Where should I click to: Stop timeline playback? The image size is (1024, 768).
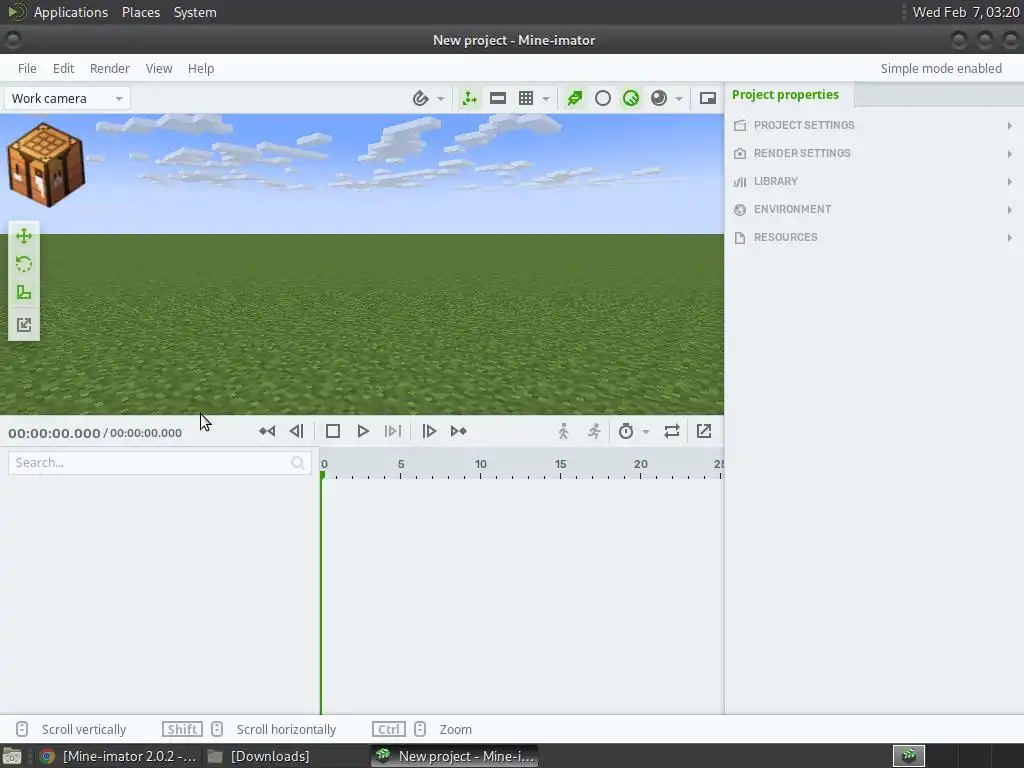point(333,432)
